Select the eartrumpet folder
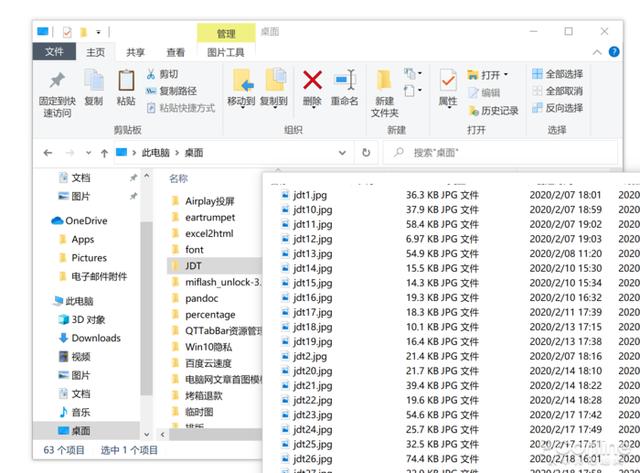This screenshot has height=473, width=640. 203,218
